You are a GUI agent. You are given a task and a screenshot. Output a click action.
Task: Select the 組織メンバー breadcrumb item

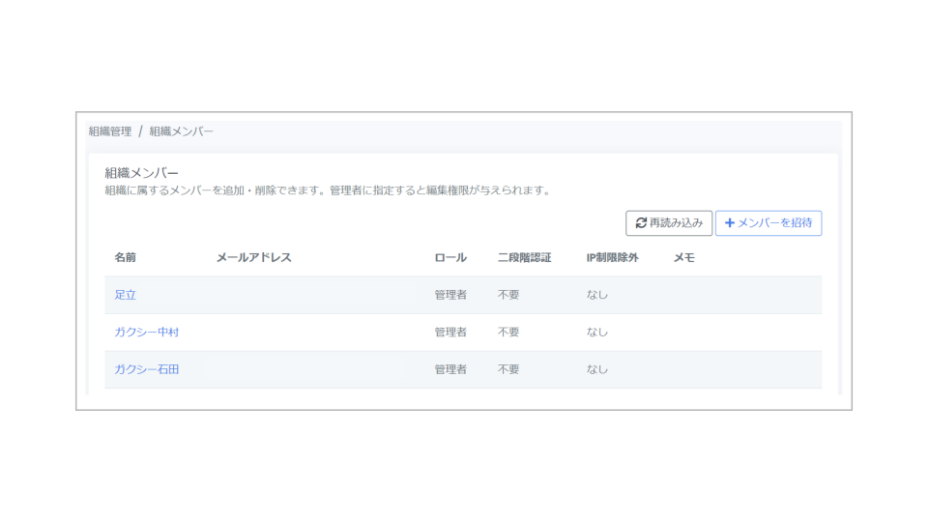(x=181, y=131)
